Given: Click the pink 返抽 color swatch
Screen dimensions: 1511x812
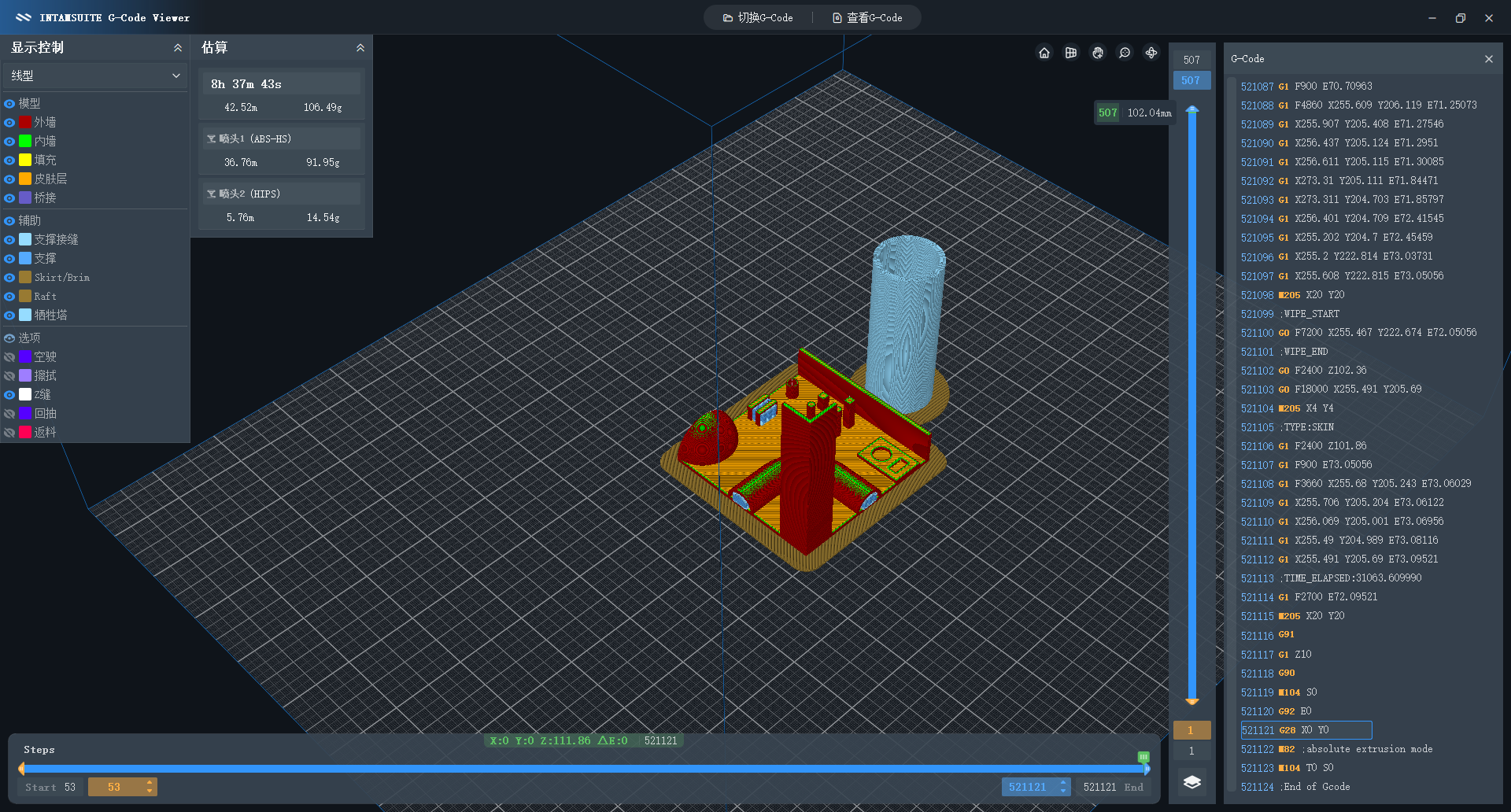Looking at the screenshot, I should click(25, 432).
